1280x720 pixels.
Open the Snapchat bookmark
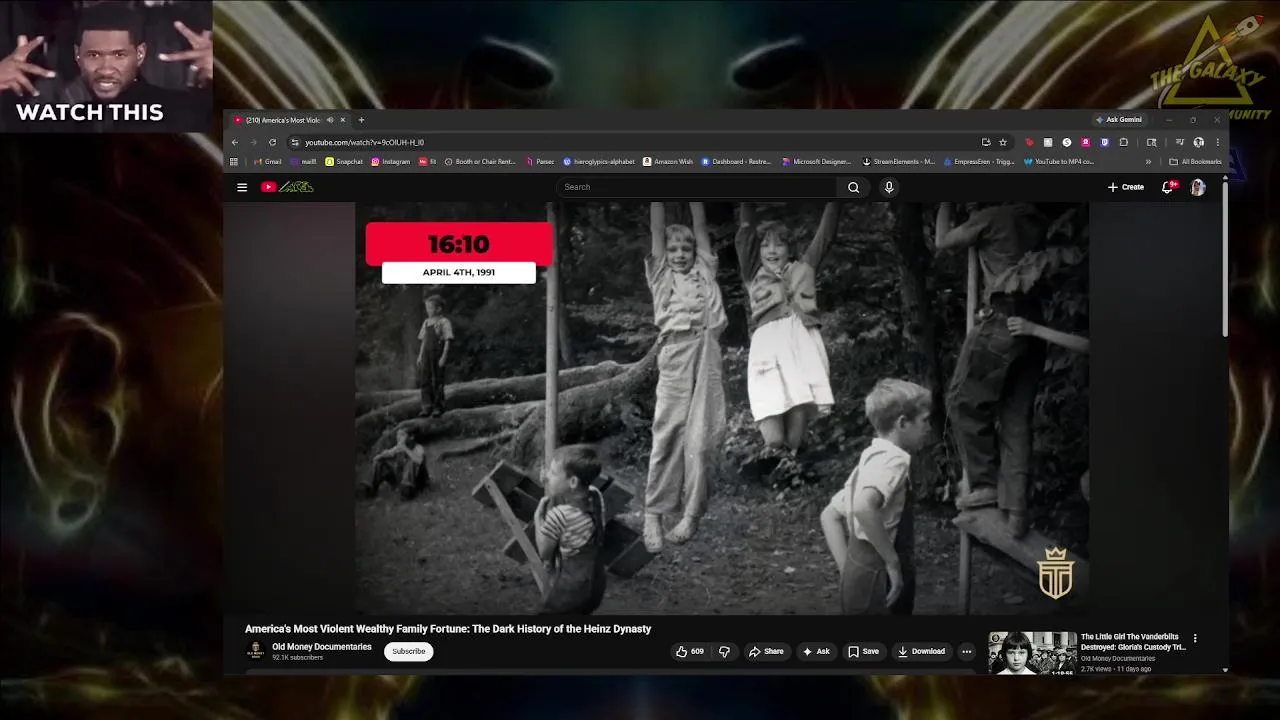tap(344, 161)
